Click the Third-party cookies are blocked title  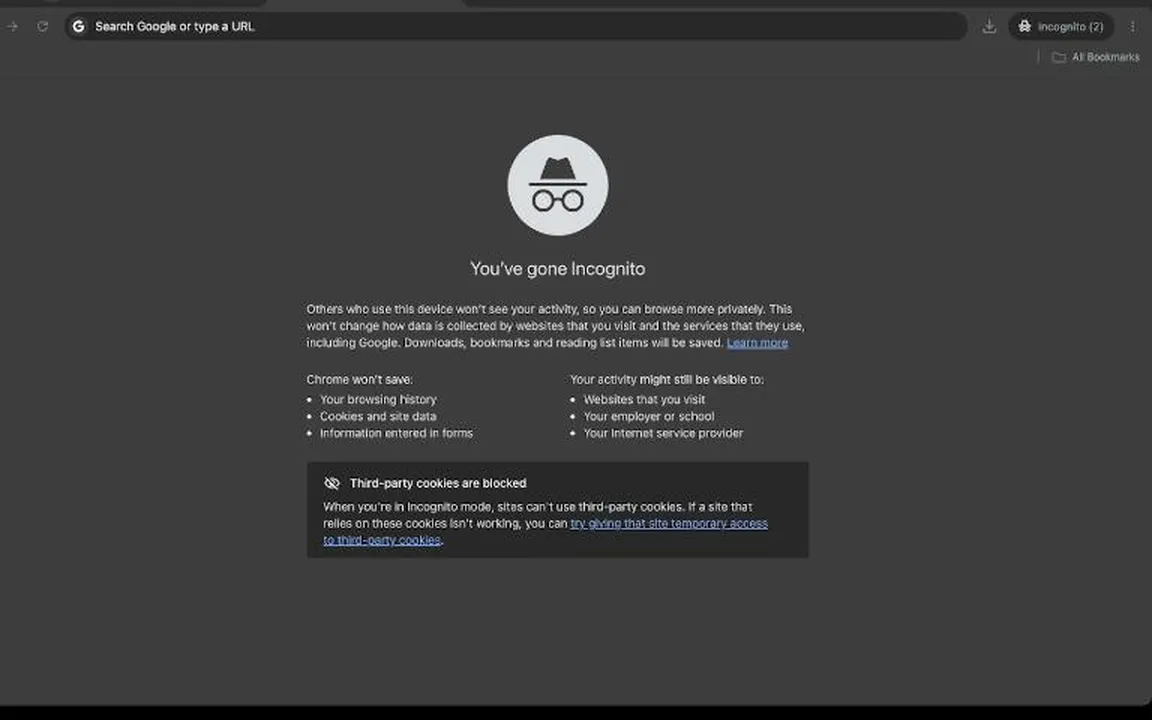(438, 483)
